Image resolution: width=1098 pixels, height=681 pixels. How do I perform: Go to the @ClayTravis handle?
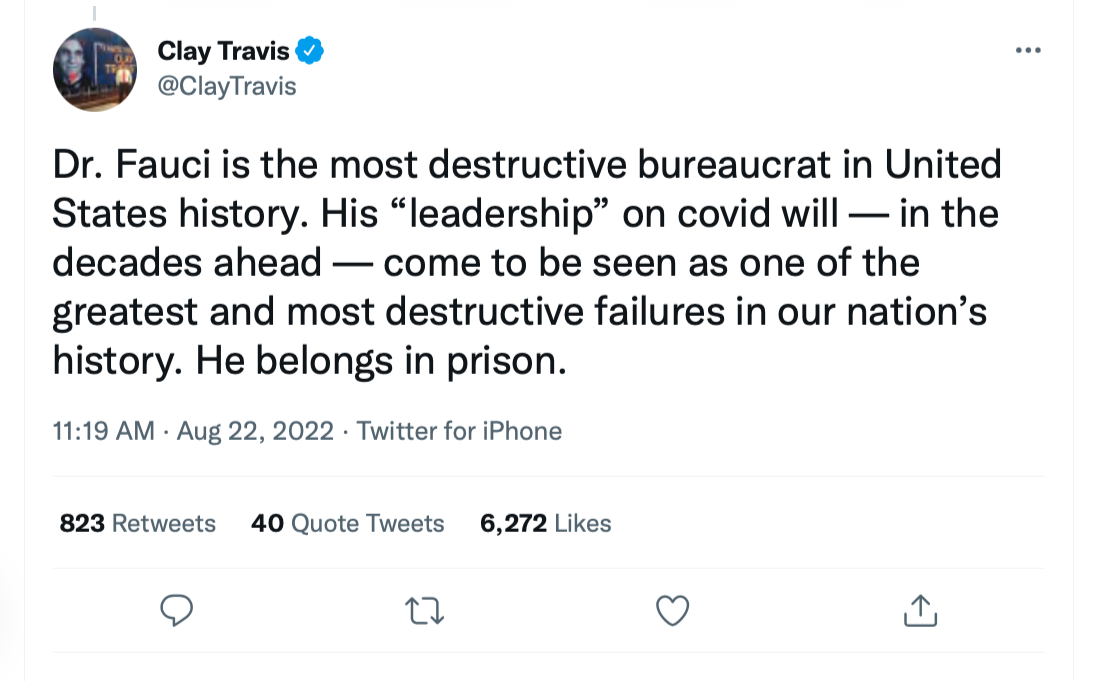point(226,86)
